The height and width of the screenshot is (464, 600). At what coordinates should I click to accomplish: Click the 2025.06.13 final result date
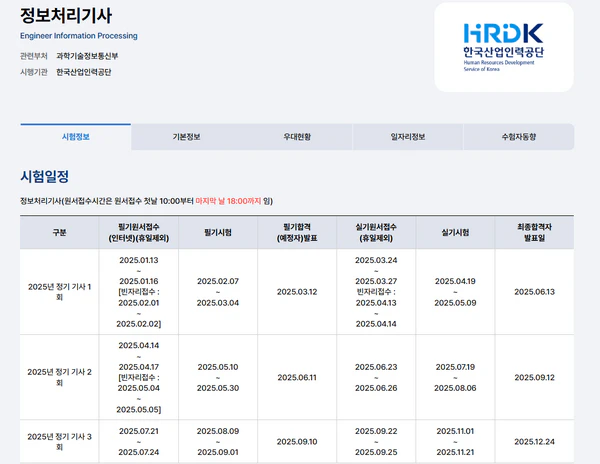tap(535, 292)
